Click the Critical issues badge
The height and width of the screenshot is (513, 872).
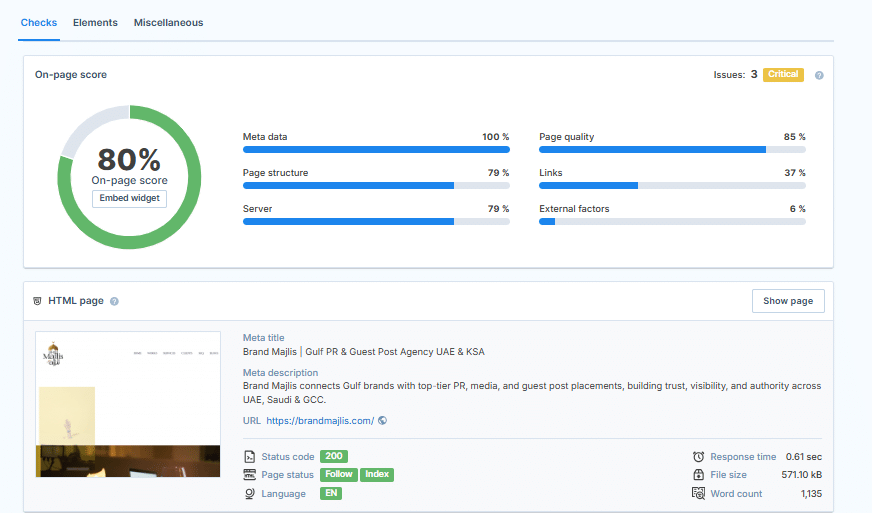(783, 75)
